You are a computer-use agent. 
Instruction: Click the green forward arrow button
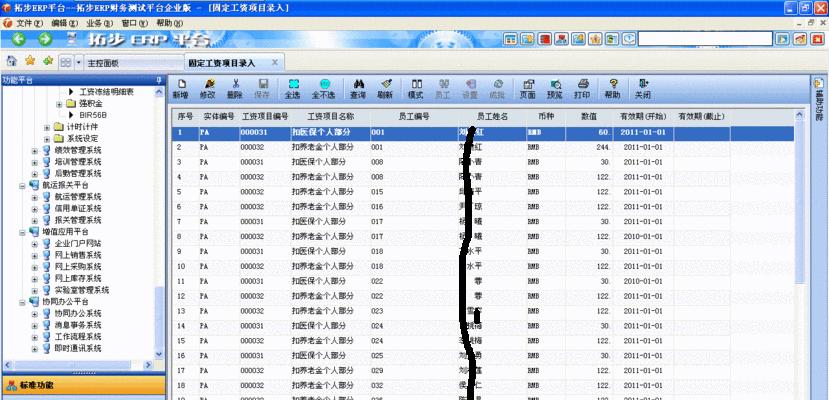(x=45, y=39)
